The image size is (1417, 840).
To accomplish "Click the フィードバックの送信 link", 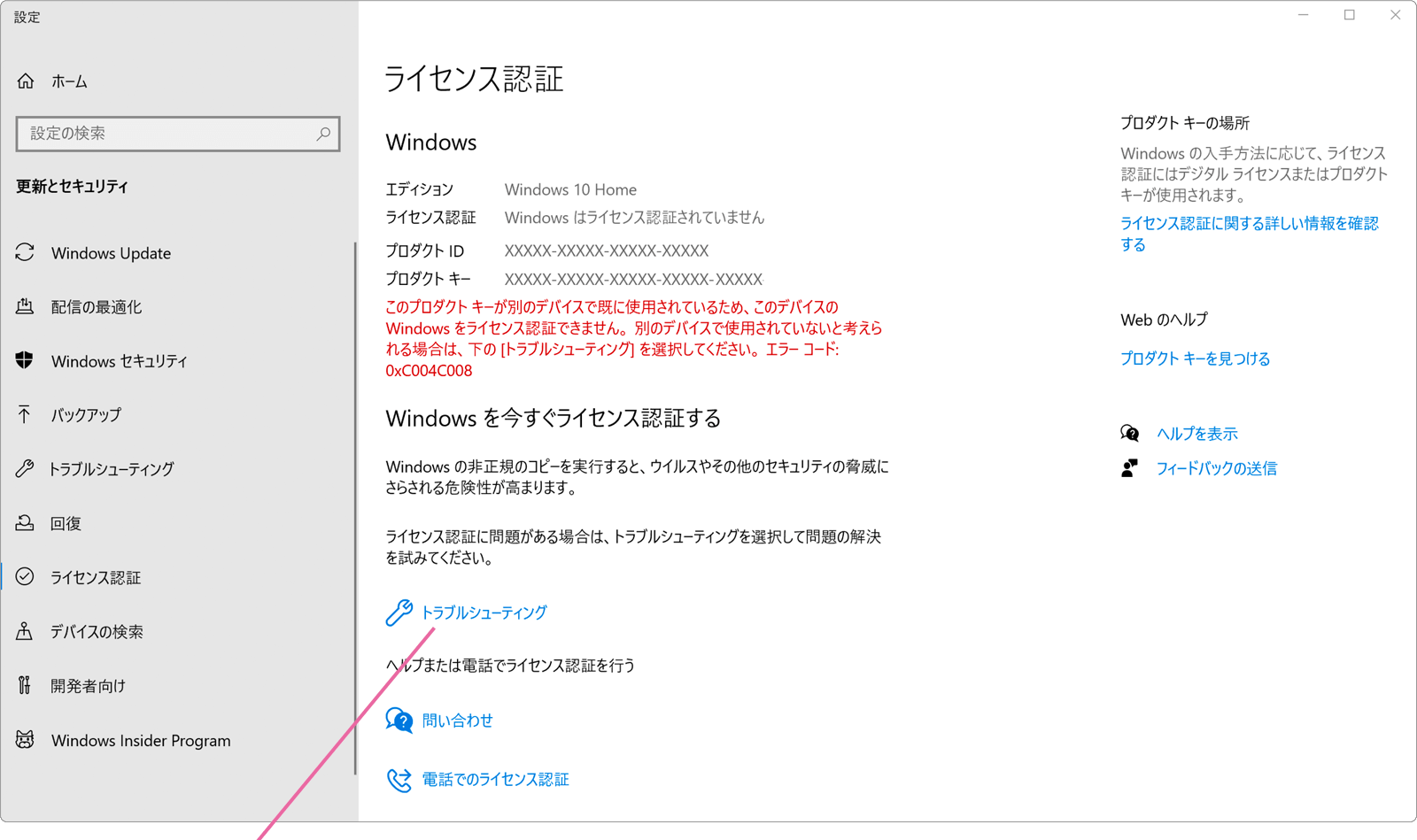I will pos(1216,468).
